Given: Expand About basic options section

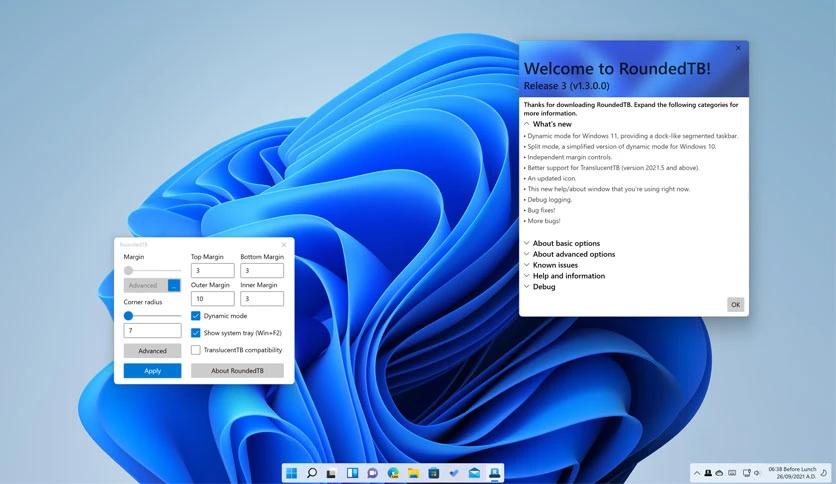Looking at the screenshot, I should coord(561,243).
